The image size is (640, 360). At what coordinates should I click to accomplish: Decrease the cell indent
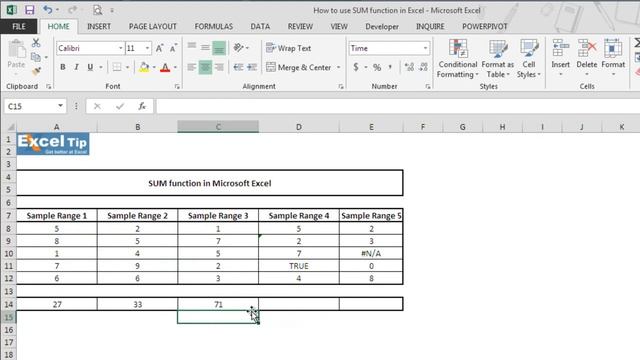coord(238,67)
